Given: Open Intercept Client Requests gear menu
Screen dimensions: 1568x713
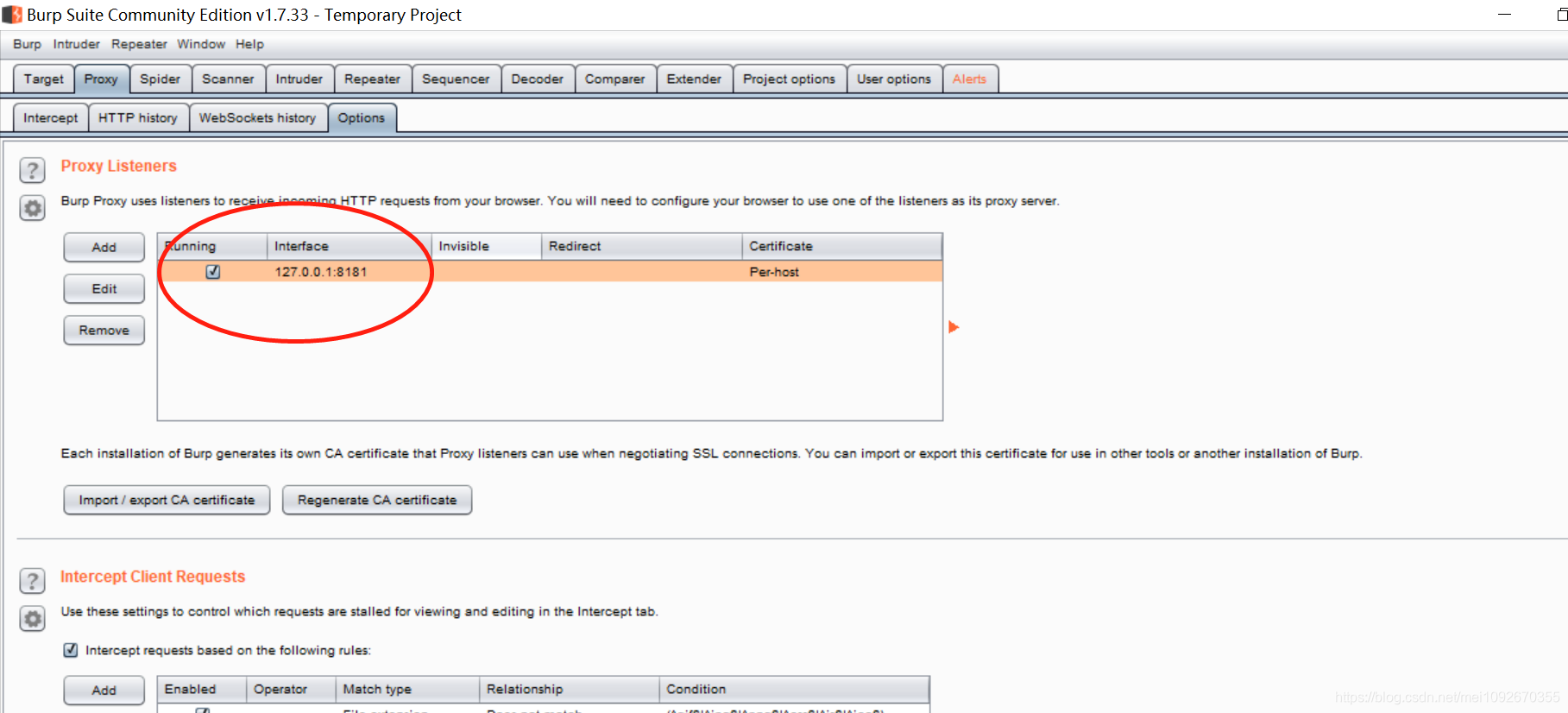Looking at the screenshot, I should point(33,619).
